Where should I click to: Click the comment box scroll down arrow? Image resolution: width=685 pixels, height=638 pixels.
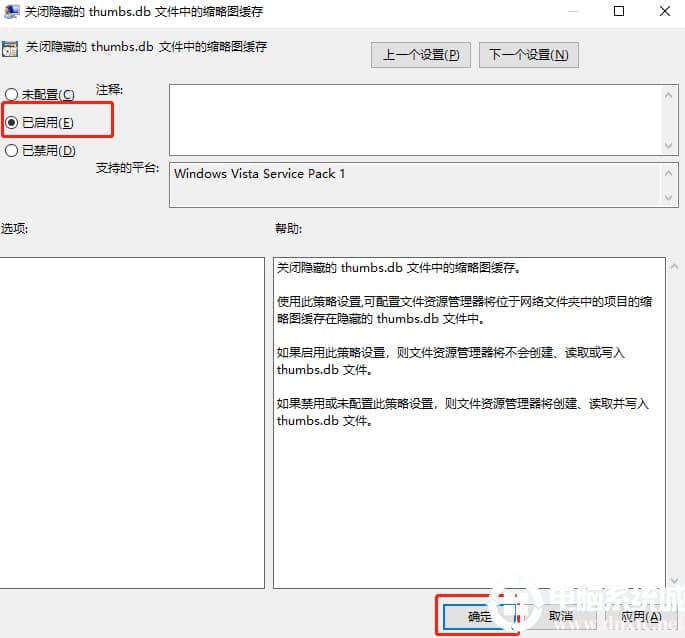coord(668,146)
